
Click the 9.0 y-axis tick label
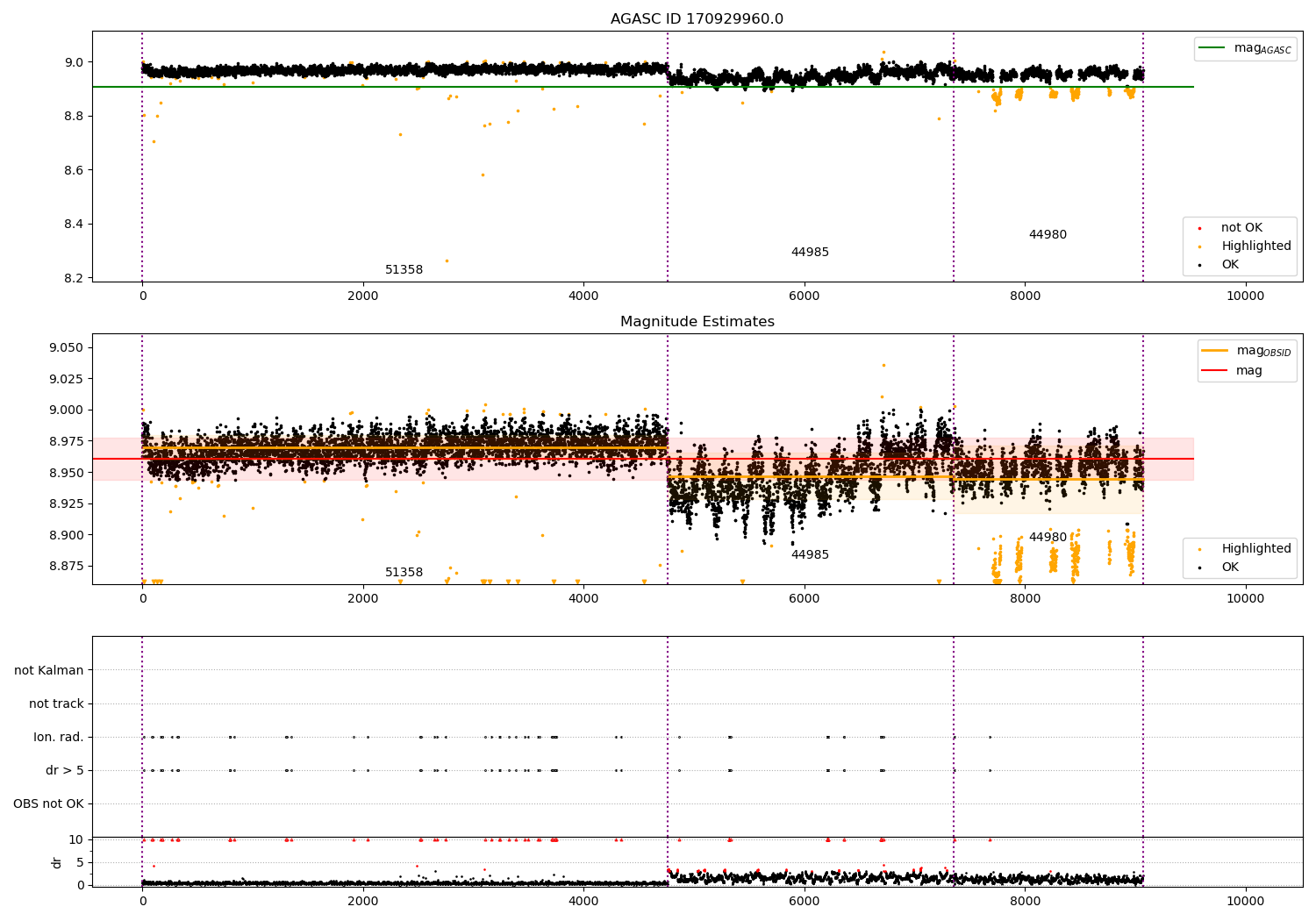(x=74, y=62)
